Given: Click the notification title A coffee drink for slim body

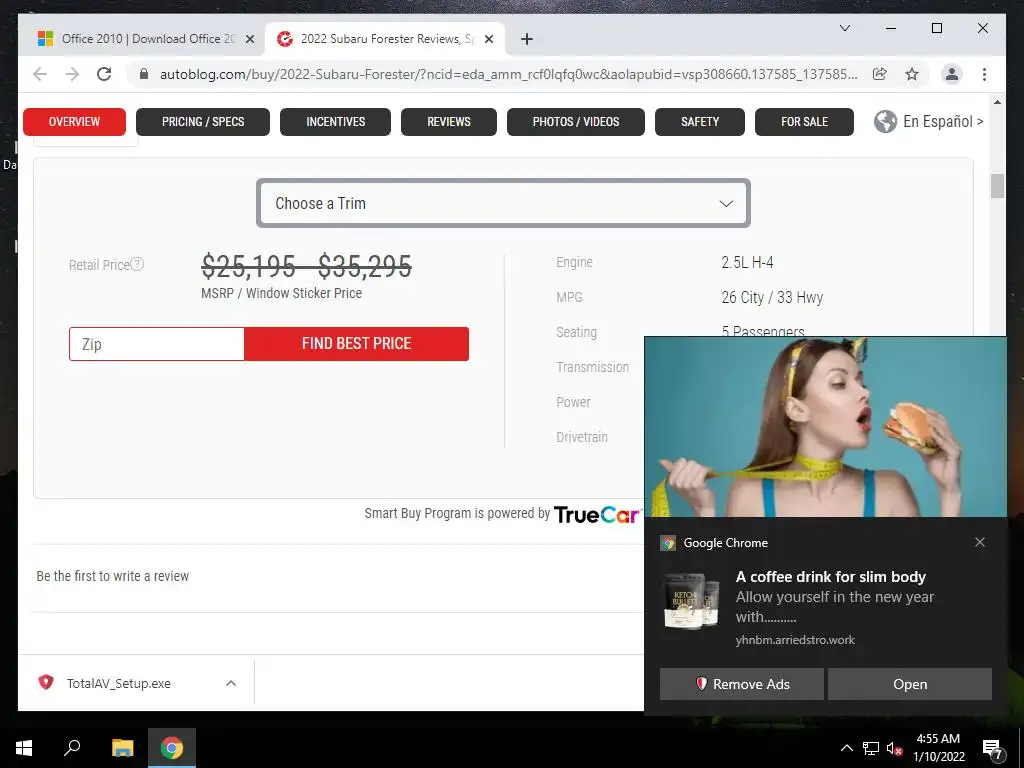Looking at the screenshot, I should click(x=831, y=577).
